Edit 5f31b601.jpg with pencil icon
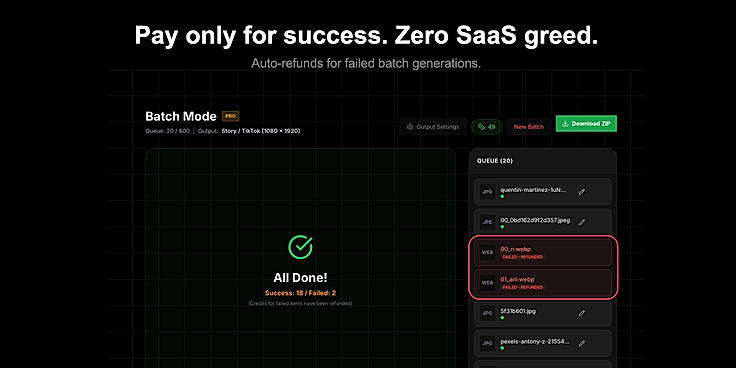 (582, 313)
